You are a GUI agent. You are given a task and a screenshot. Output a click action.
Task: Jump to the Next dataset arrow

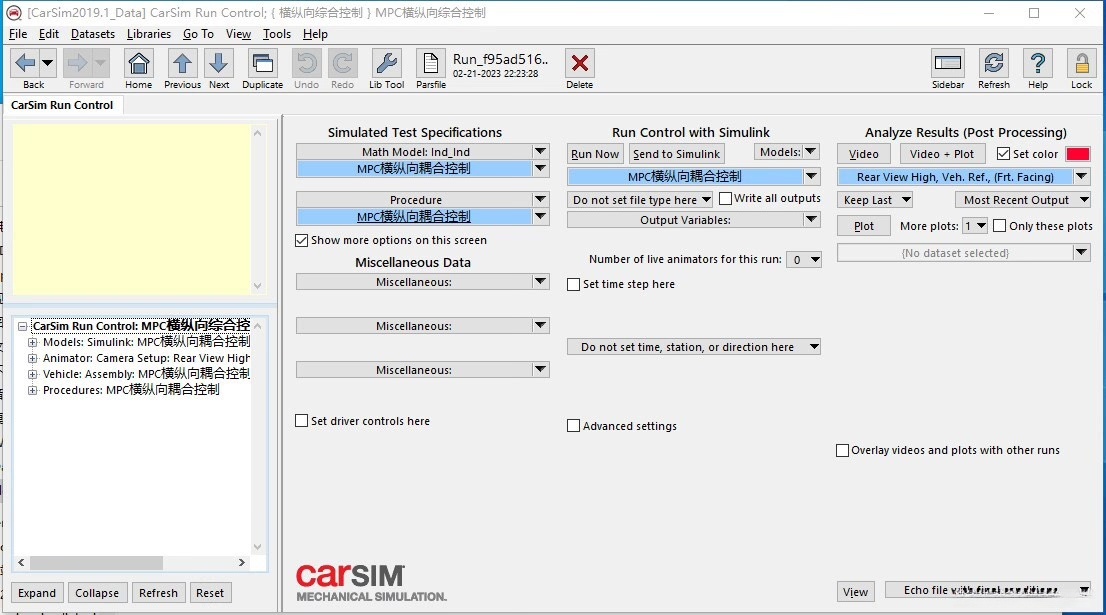click(x=219, y=63)
